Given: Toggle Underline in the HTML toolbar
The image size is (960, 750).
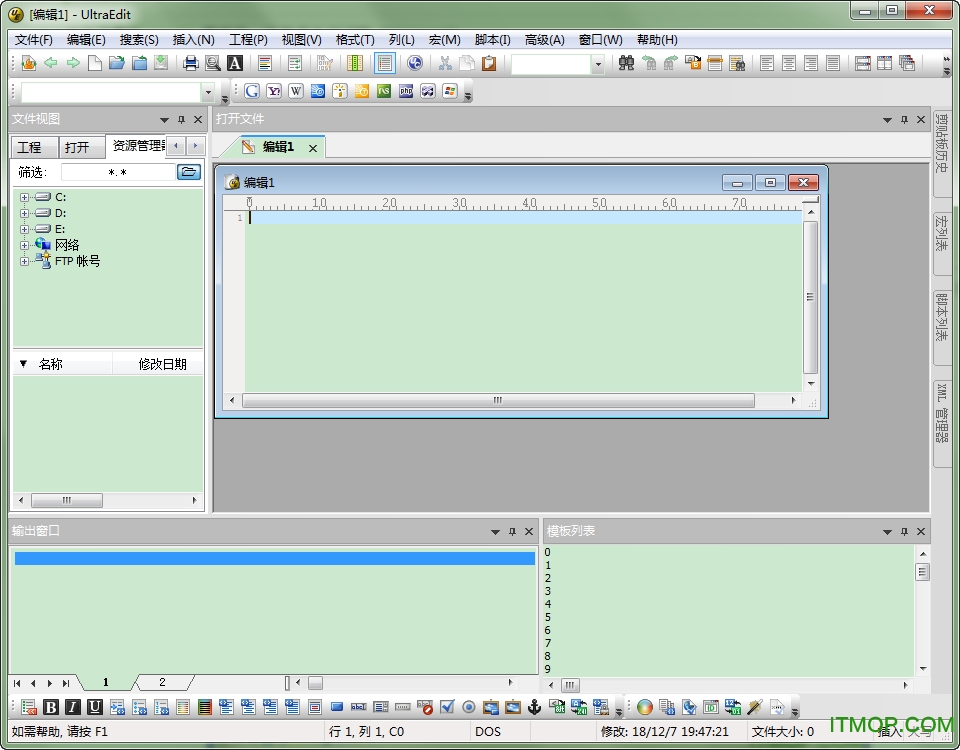Looking at the screenshot, I should coord(95,707).
